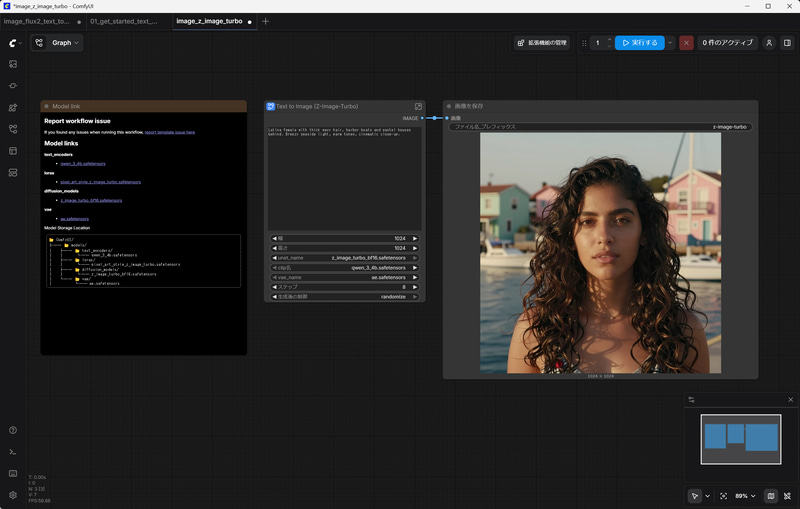Open the z_image_turbo_bf16.safetensors model link
The image size is (800, 509).
[90, 200]
